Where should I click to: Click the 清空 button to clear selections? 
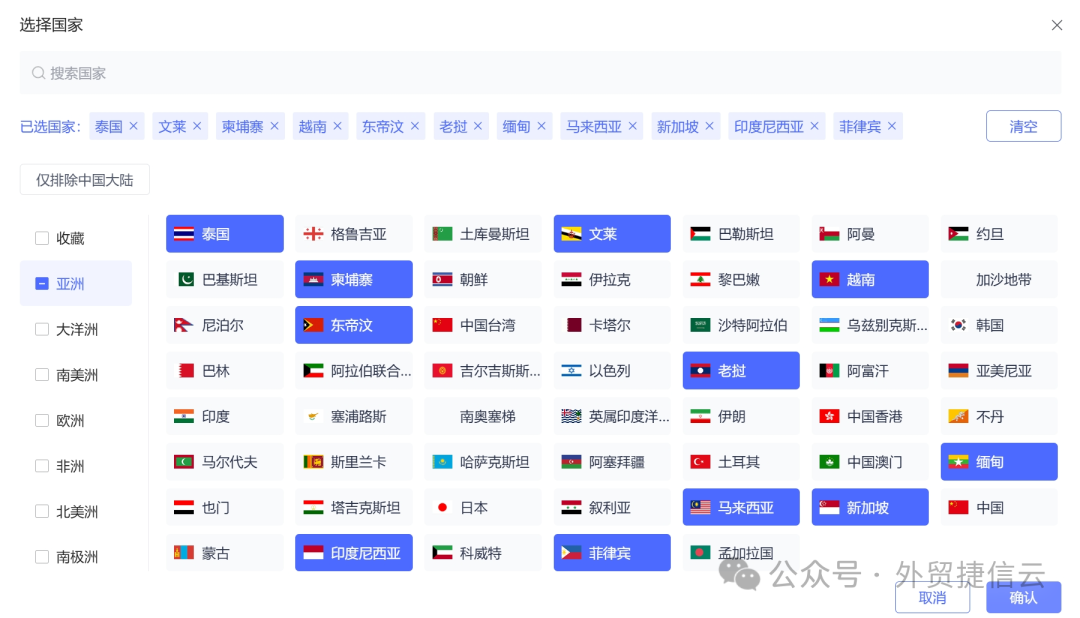[1023, 125]
